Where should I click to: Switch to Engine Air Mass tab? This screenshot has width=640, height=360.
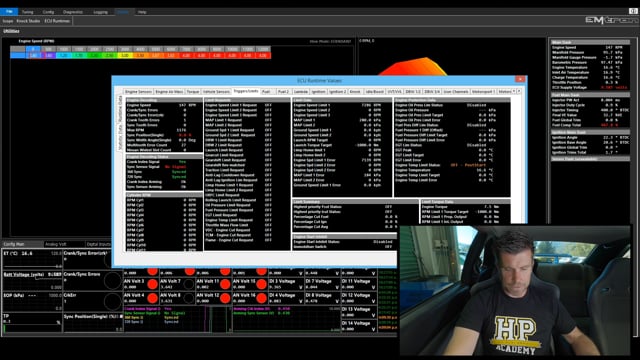pos(169,92)
